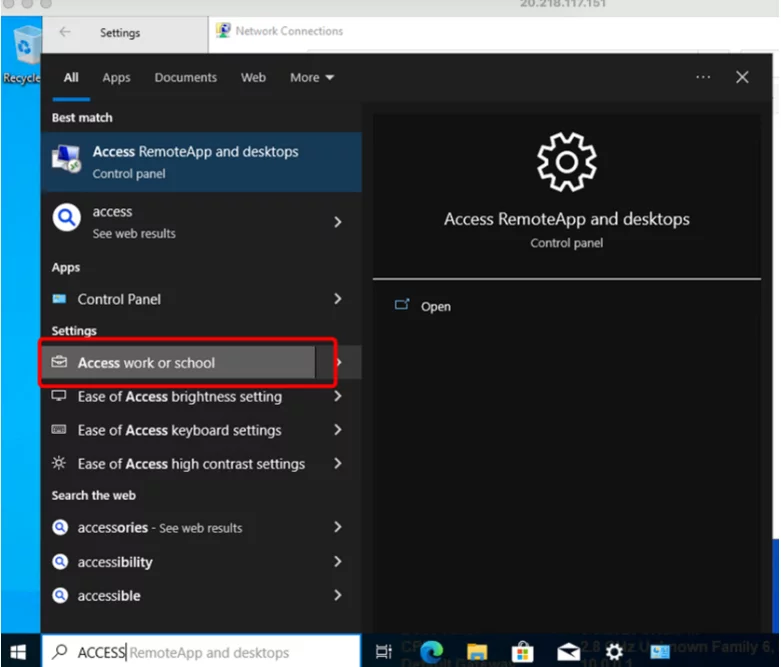Expand the keyboard settings result arrow
The image size is (781, 667).
pyautogui.click(x=338, y=429)
